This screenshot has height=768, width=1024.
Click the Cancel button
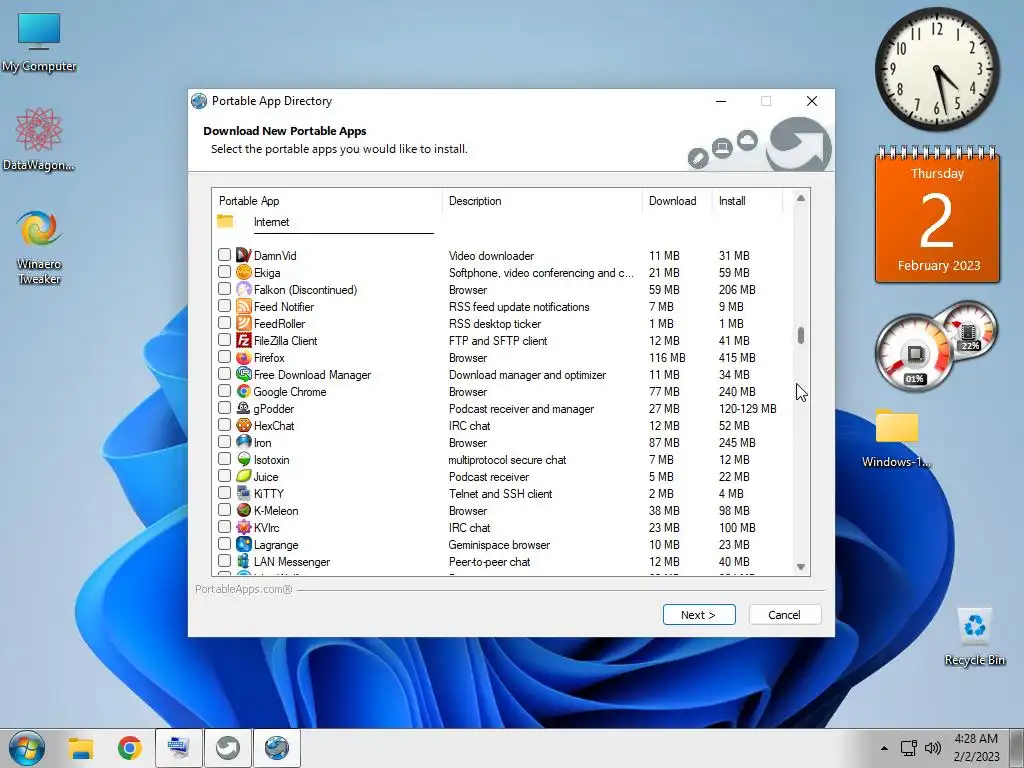click(784, 615)
